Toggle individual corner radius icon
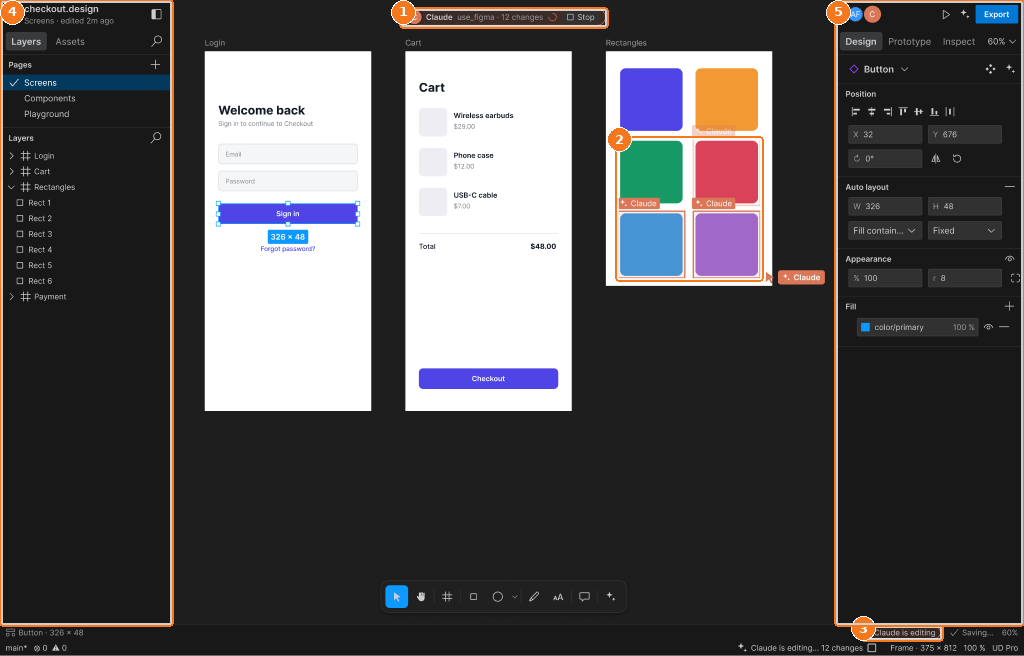The width and height of the screenshot is (1024, 656). coord(1015,278)
